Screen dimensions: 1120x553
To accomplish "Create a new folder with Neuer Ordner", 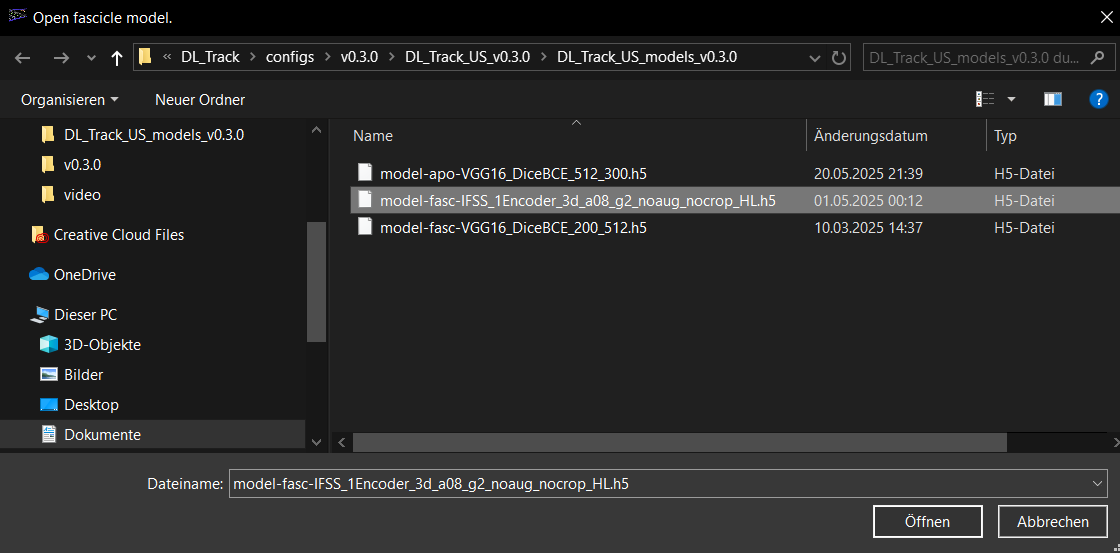I will coord(200,100).
